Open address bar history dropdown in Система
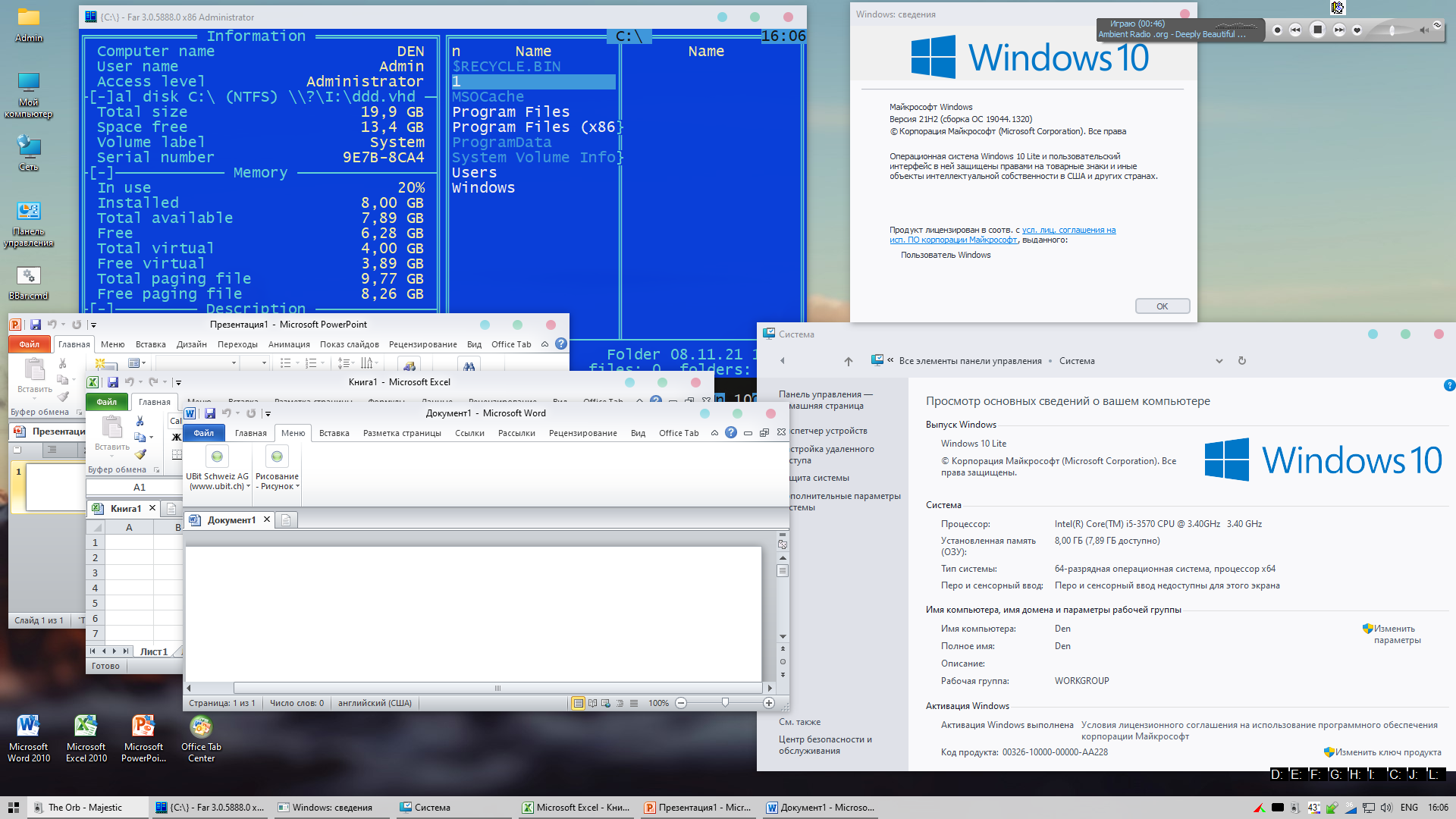1456x819 pixels. 1219,361
